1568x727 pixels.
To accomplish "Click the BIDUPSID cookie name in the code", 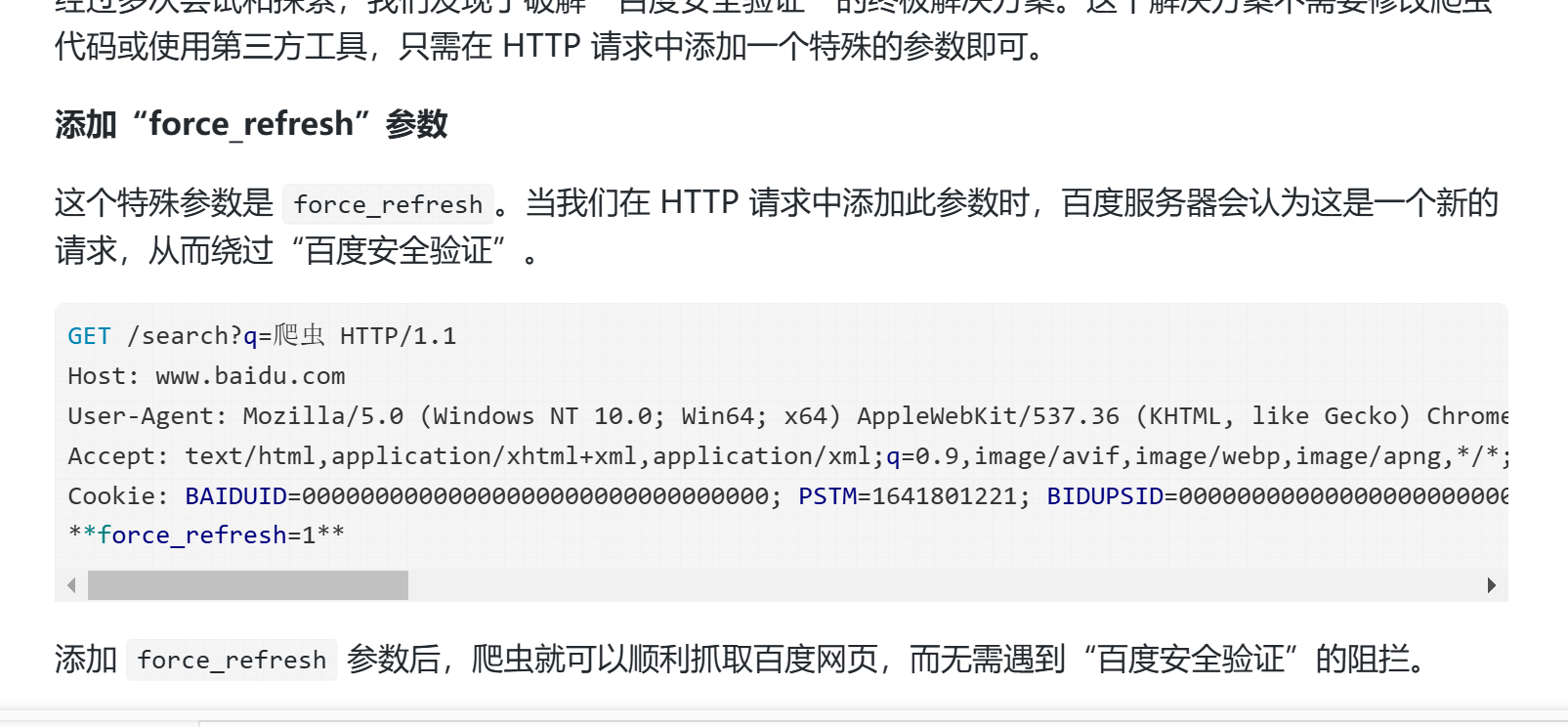I will [1105, 496].
